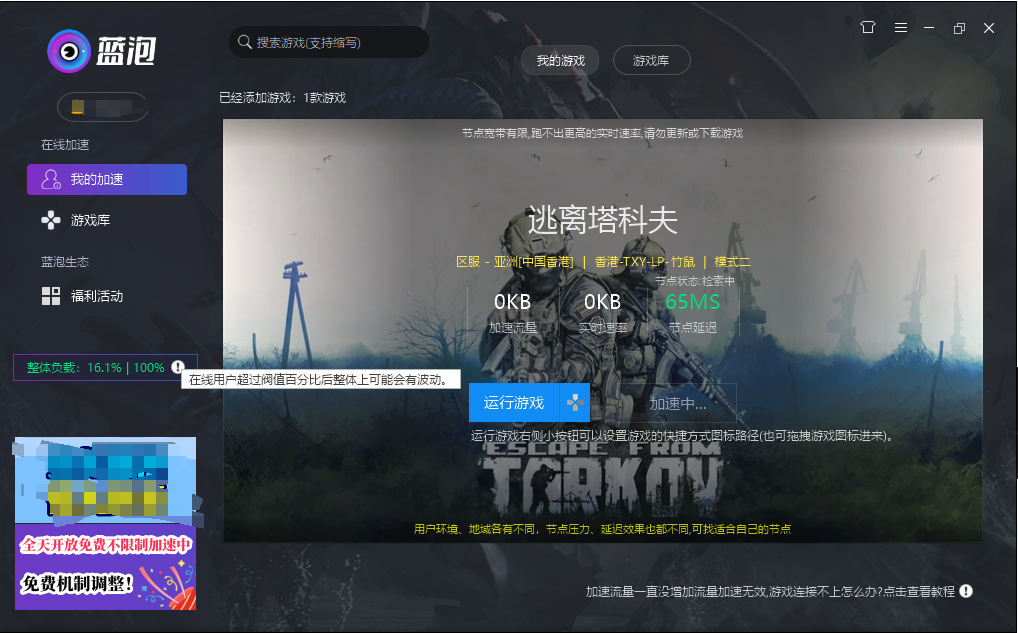
Task: Open the user account badge
Action: point(103,107)
